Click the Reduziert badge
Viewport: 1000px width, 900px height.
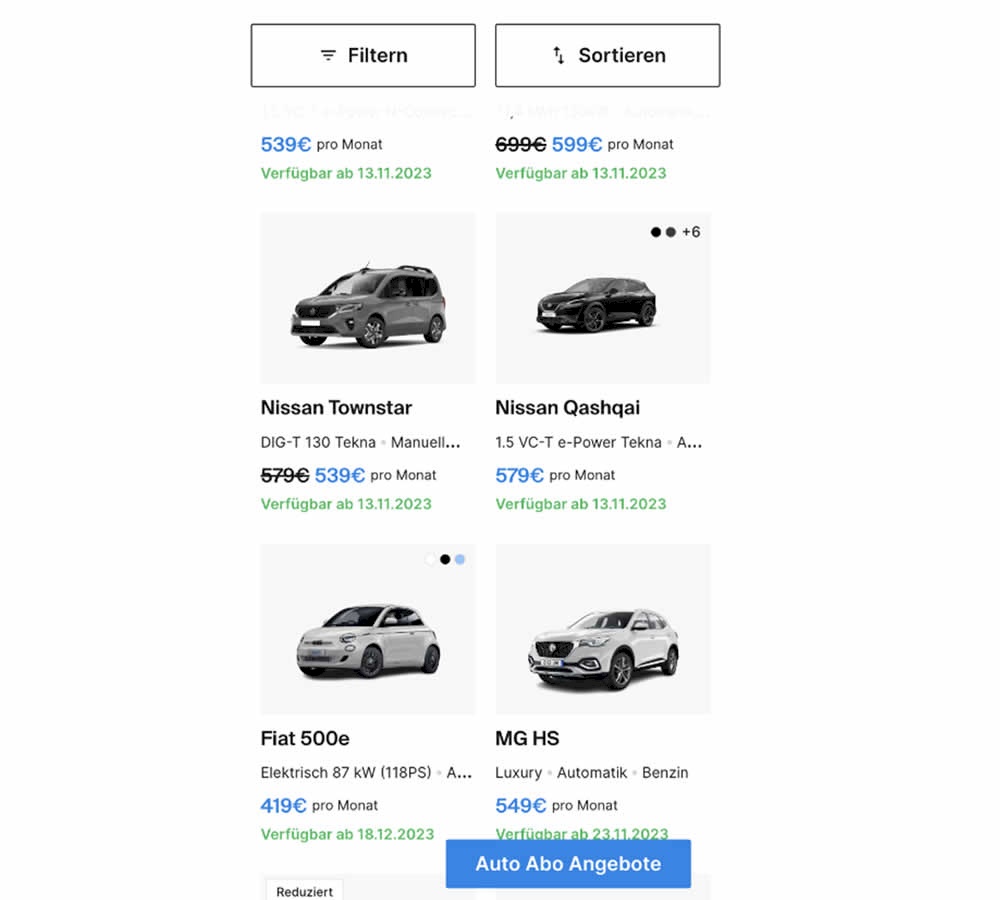click(x=305, y=890)
